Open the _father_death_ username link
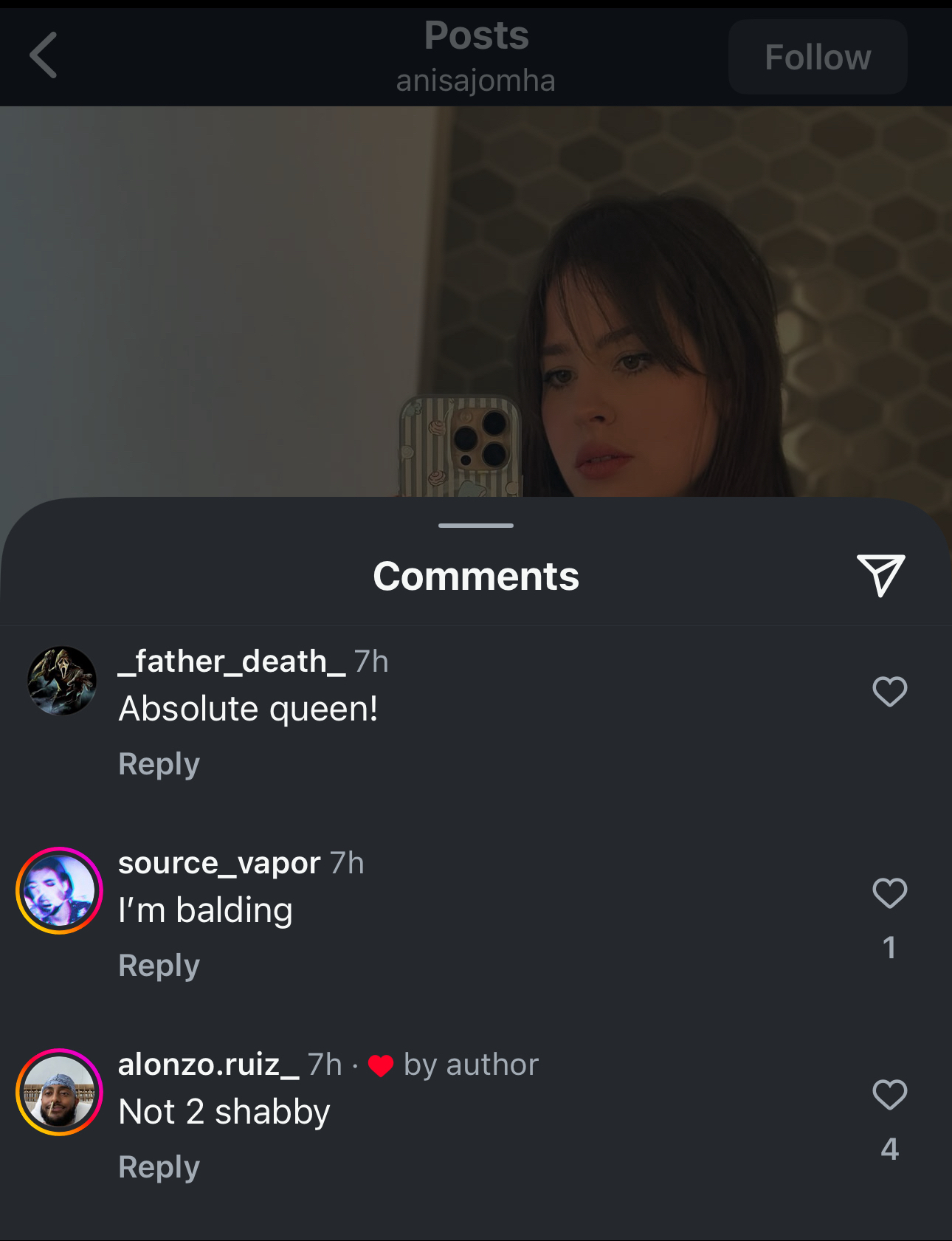The image size is (952, 1241). [x=232, y=661]
